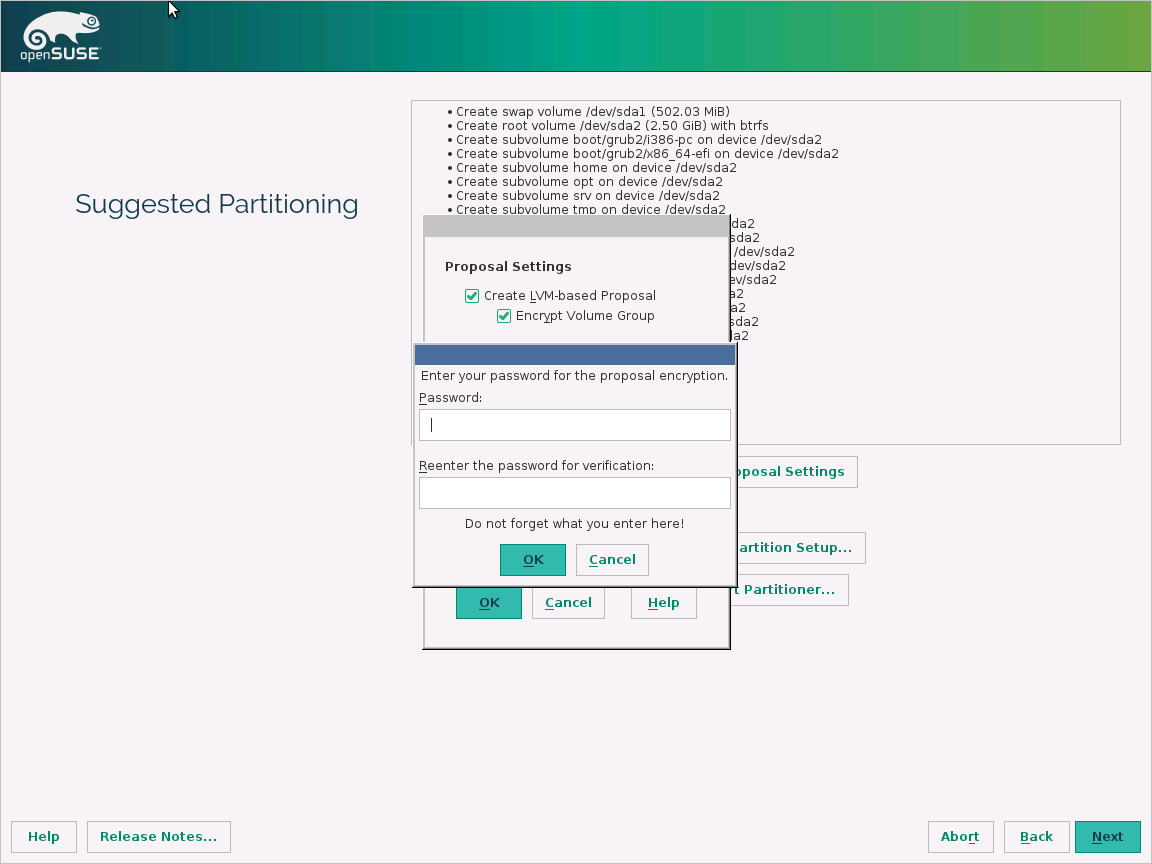Confirm the encryption password with OK

pyautogui.click(x=532, y=559)
